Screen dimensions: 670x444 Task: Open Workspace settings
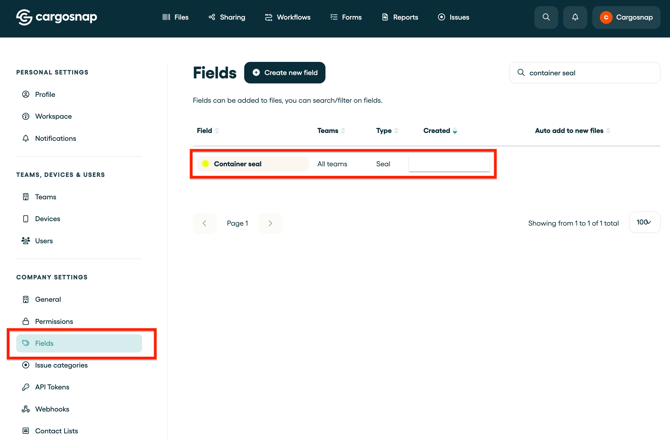(53, 116)
